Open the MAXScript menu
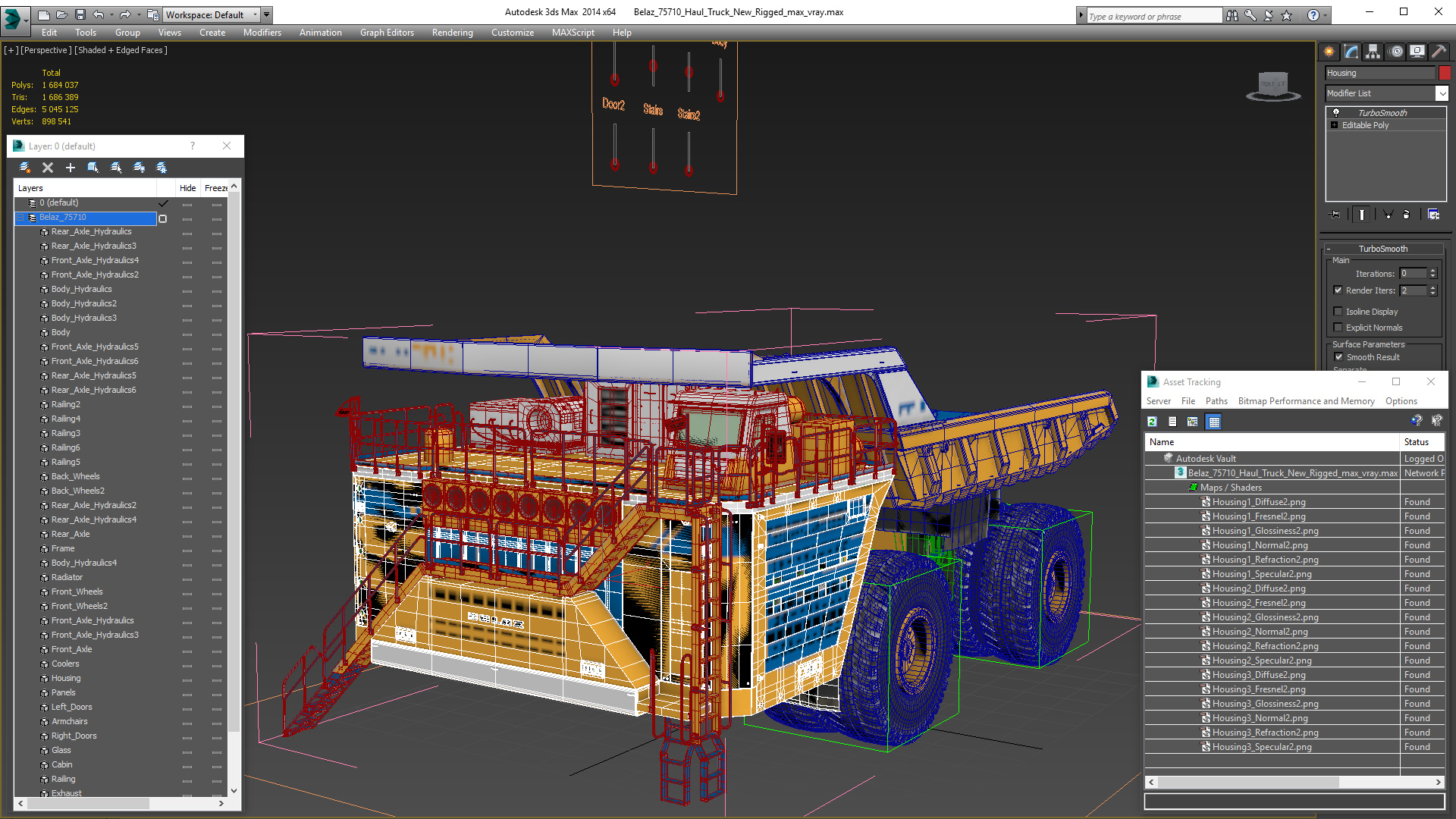This screenshot has height=819, width=1456. [x=573, y=33]
